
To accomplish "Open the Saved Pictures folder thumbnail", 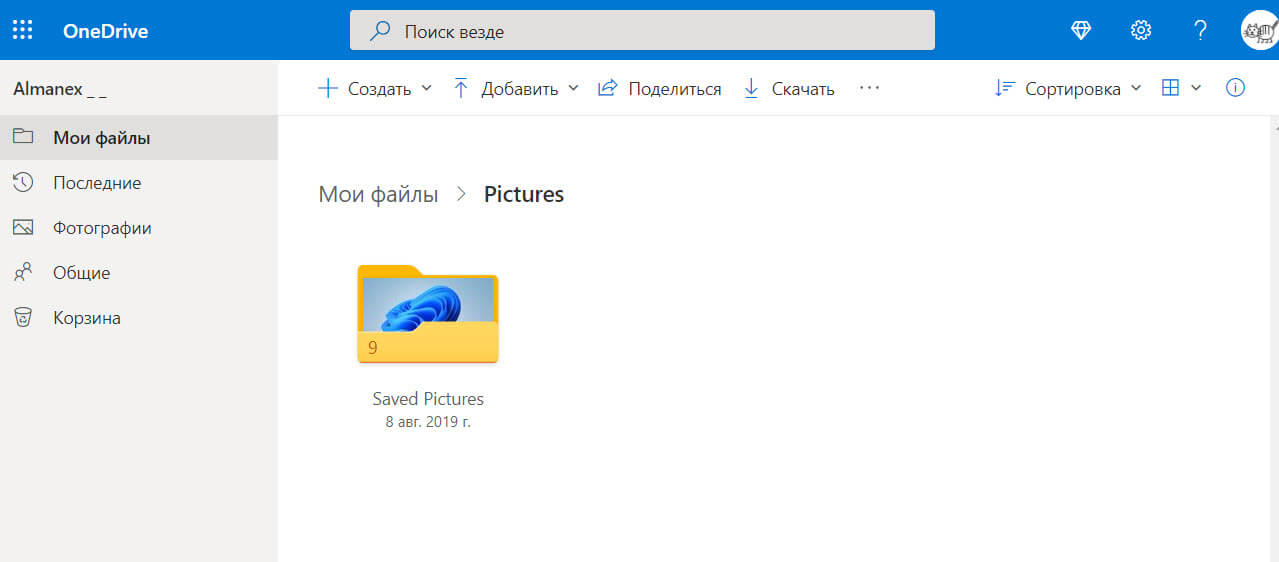I will click(x=428, y=314).
